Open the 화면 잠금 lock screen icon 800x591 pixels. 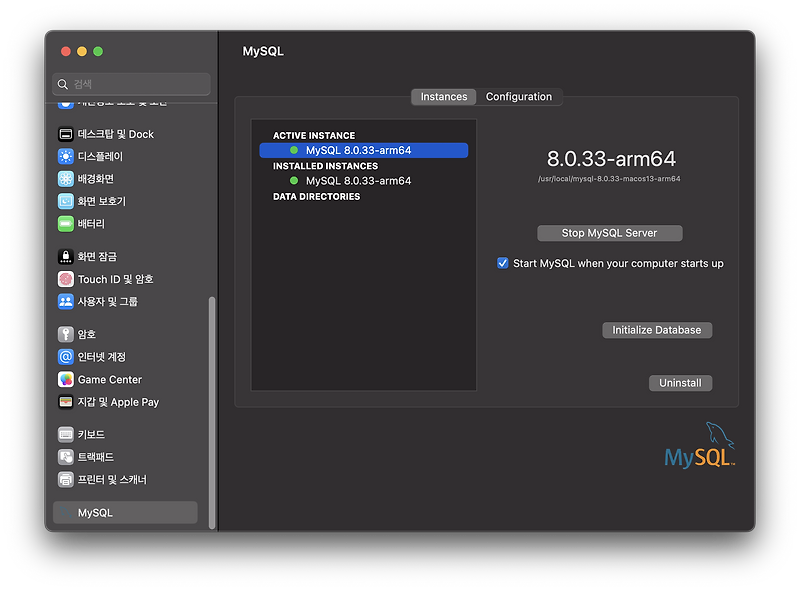[x=65, y=256]
